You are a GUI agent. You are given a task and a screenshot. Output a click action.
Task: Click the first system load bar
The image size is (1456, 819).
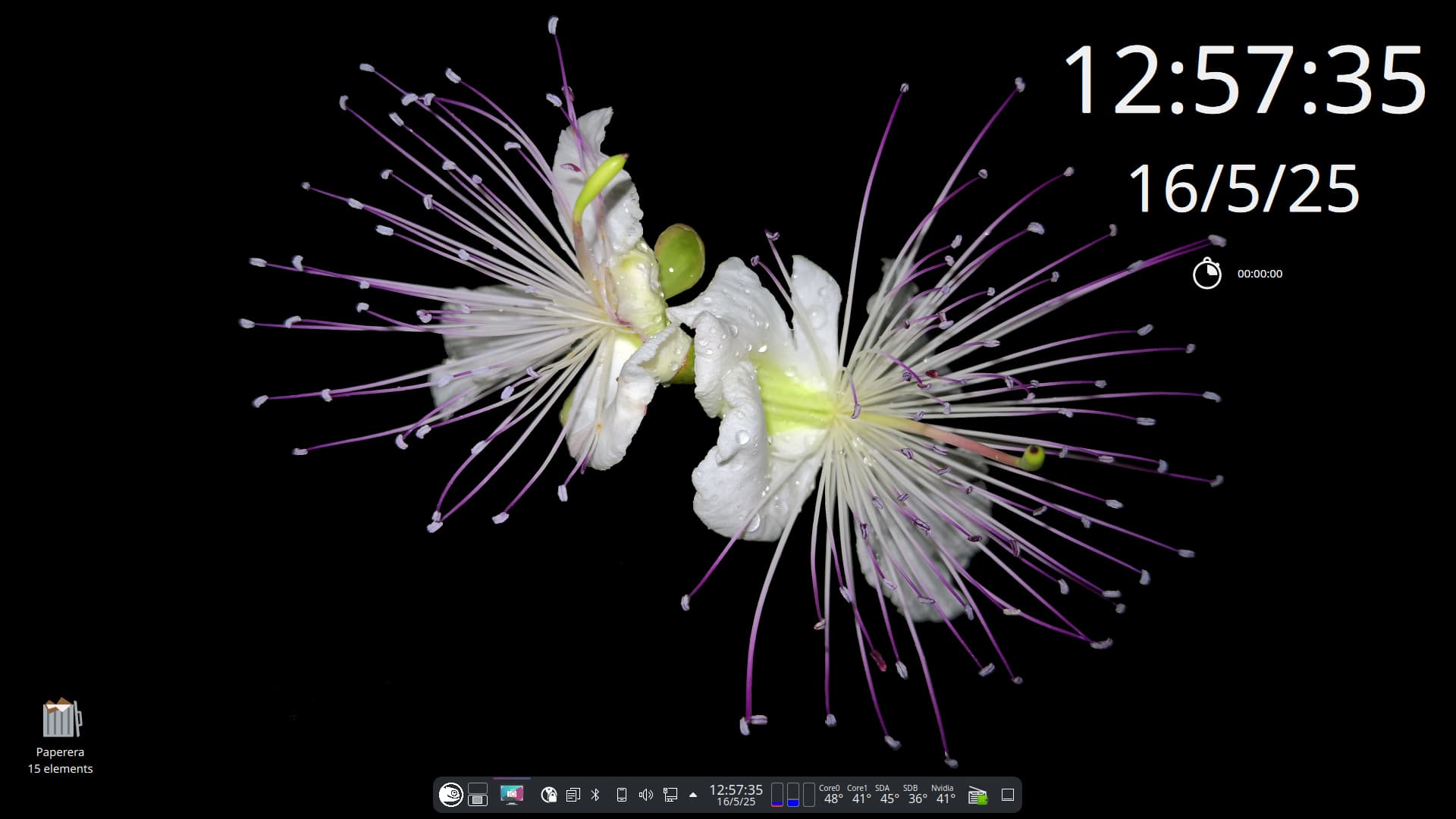pyautogui.click(x=777, y=795)
